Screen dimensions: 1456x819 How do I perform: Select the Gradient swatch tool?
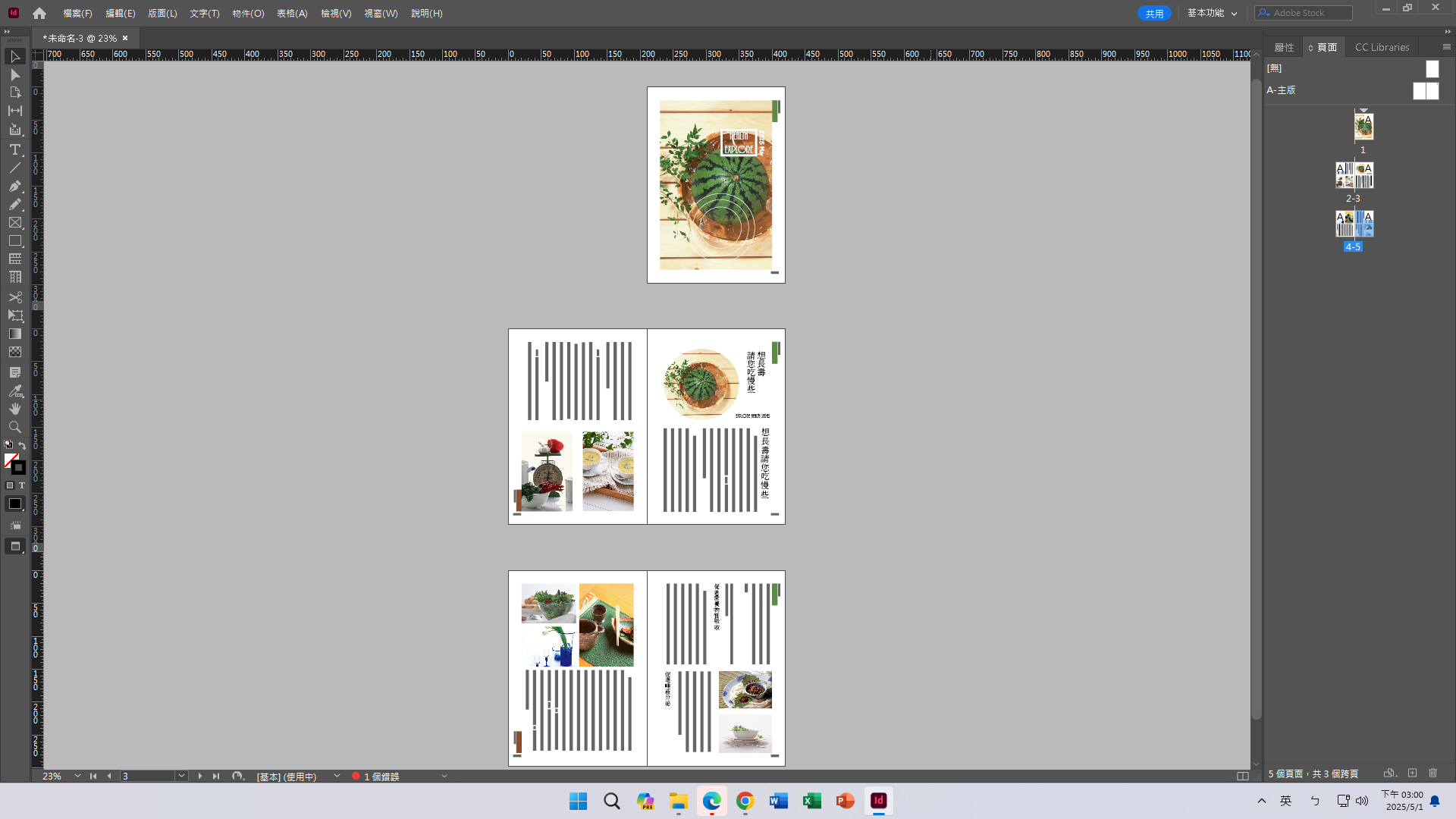coord(15,334)
